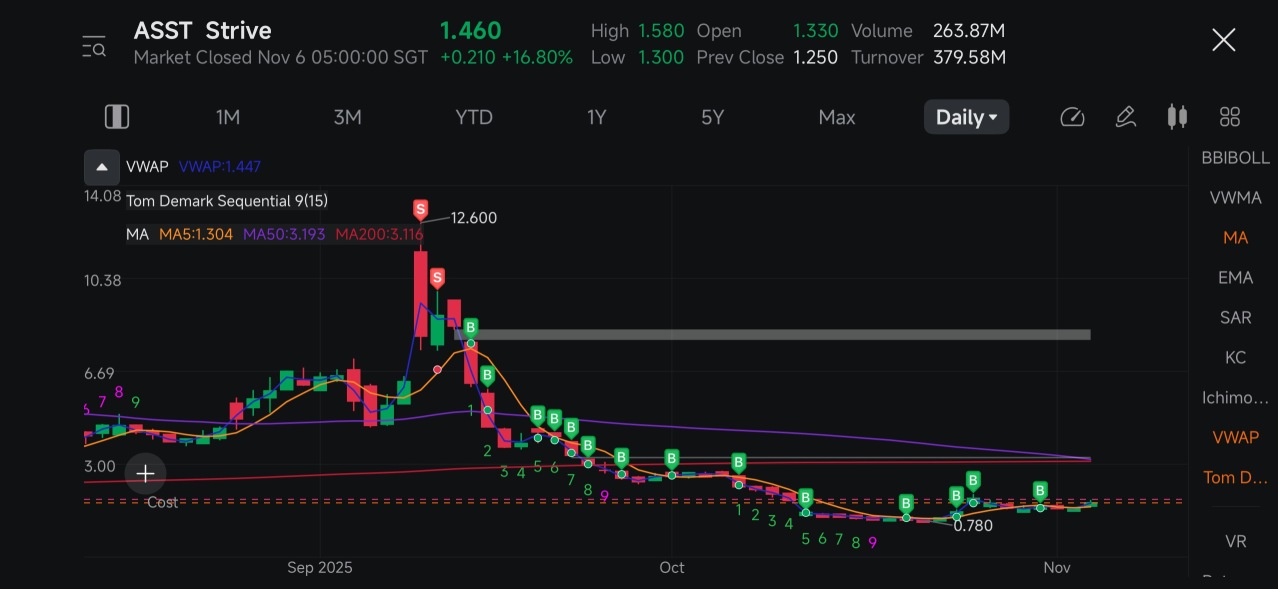Open the Daily interval dropdown

966,117
